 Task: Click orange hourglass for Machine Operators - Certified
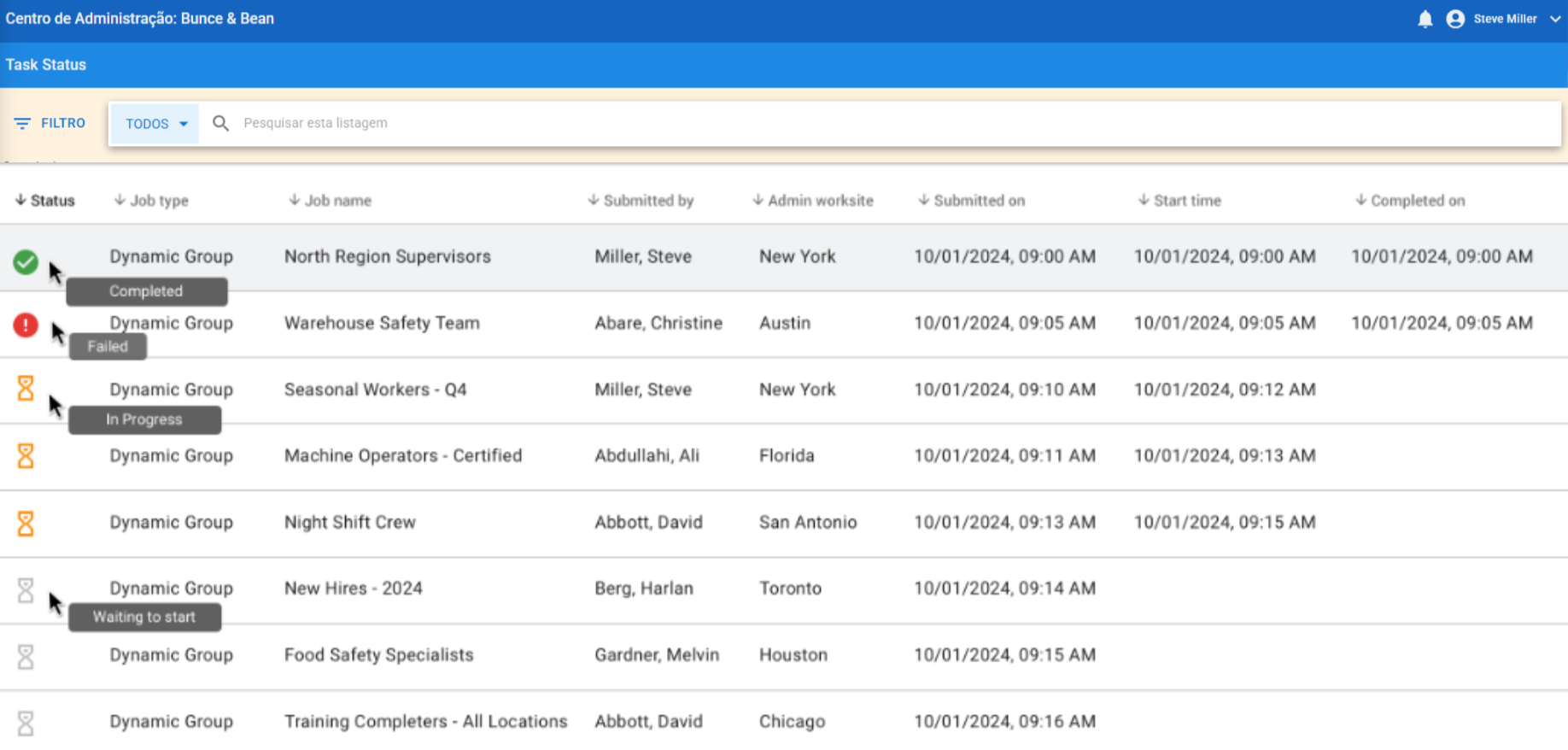click(26, 456)
